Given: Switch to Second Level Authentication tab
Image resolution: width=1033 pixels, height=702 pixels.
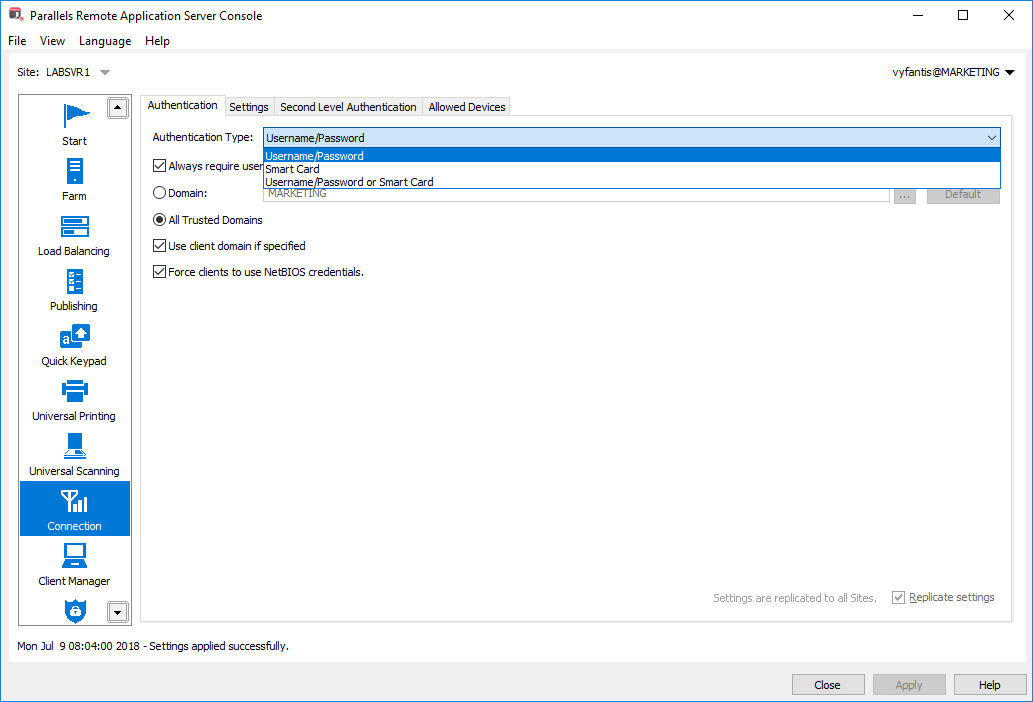Looking at the screenshot, I should (x=349, y=107).
